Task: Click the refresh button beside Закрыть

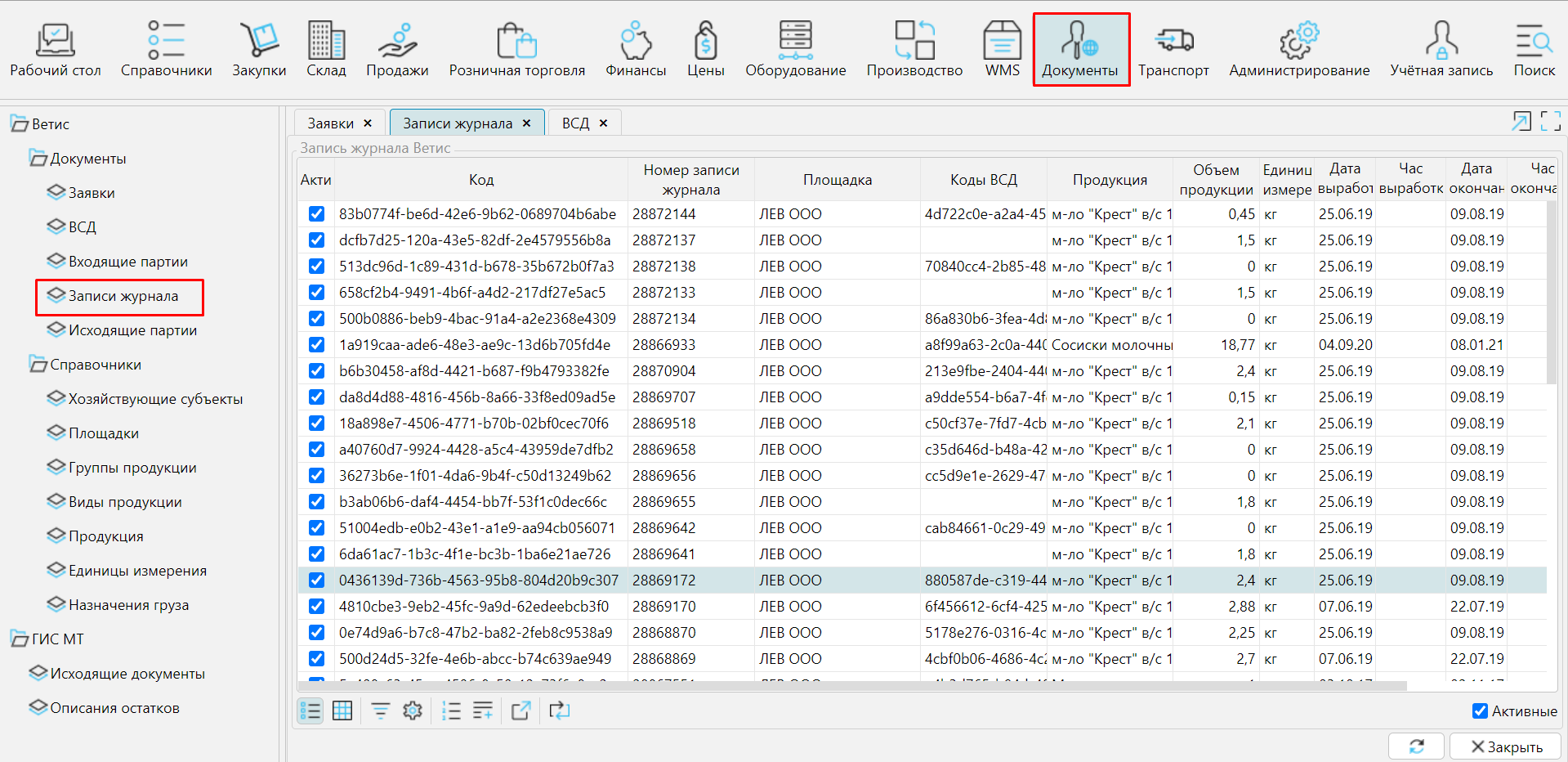Action: point(1416,746)
